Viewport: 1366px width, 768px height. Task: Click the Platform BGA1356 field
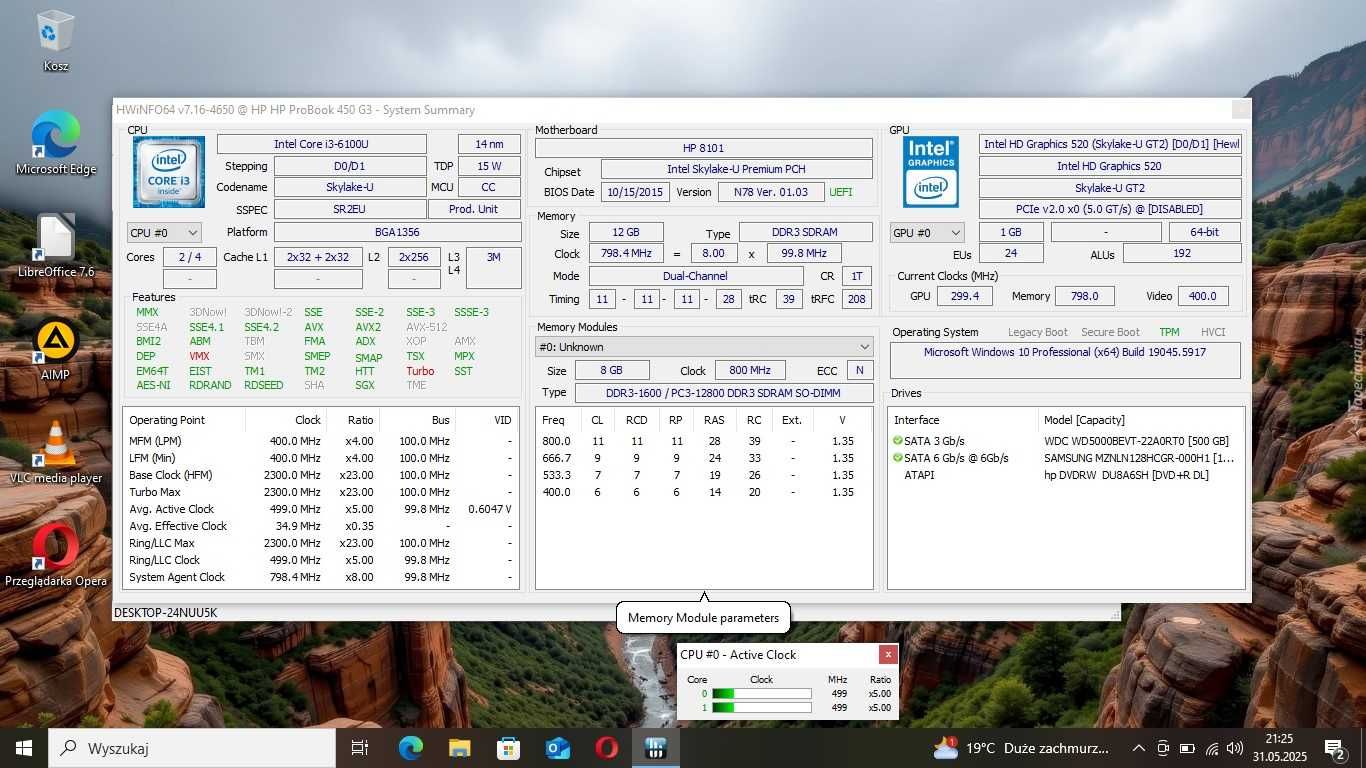397,232
